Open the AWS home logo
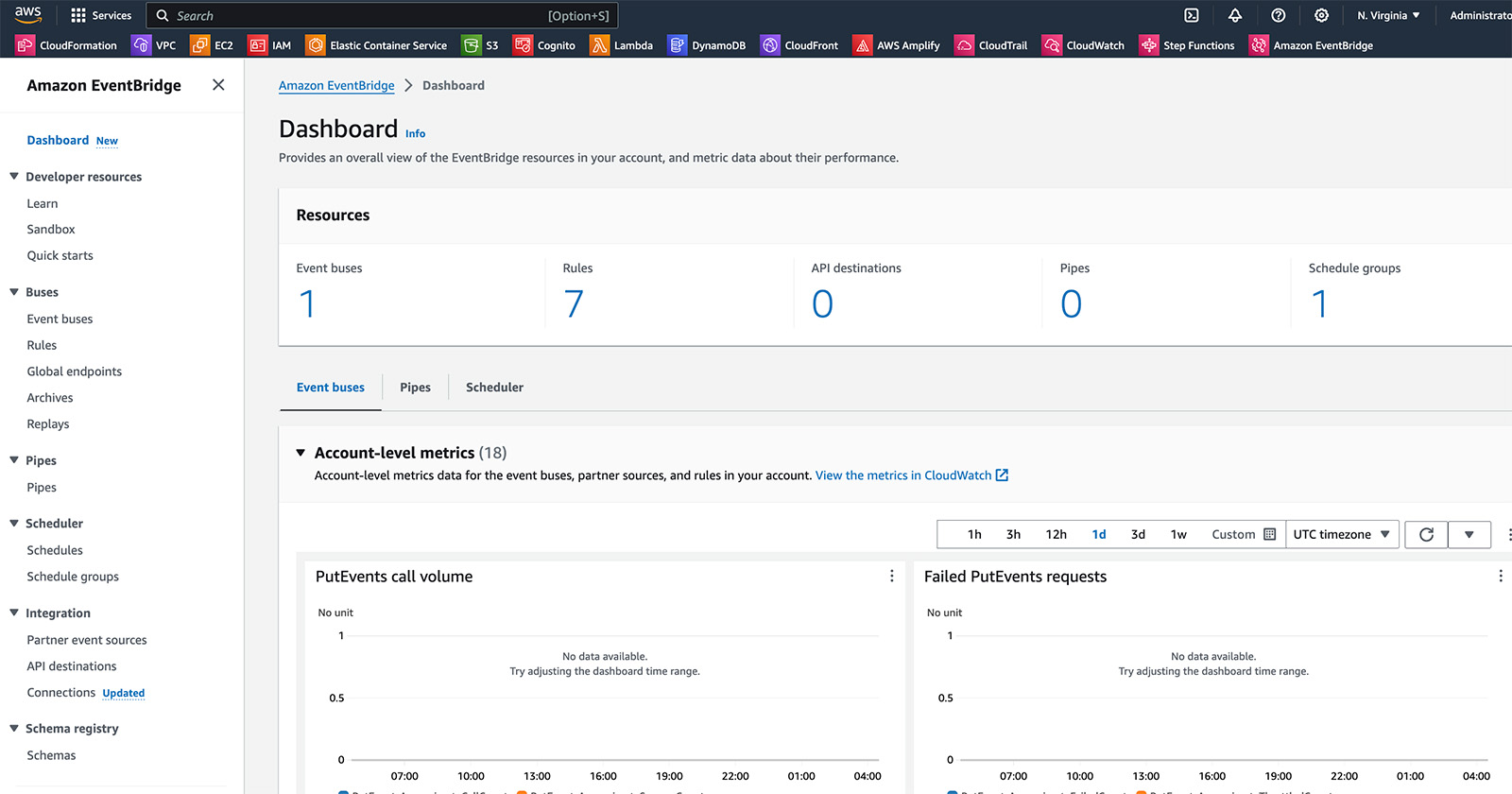The height and width of the screenshot is (794, 1512). (27, 14)
